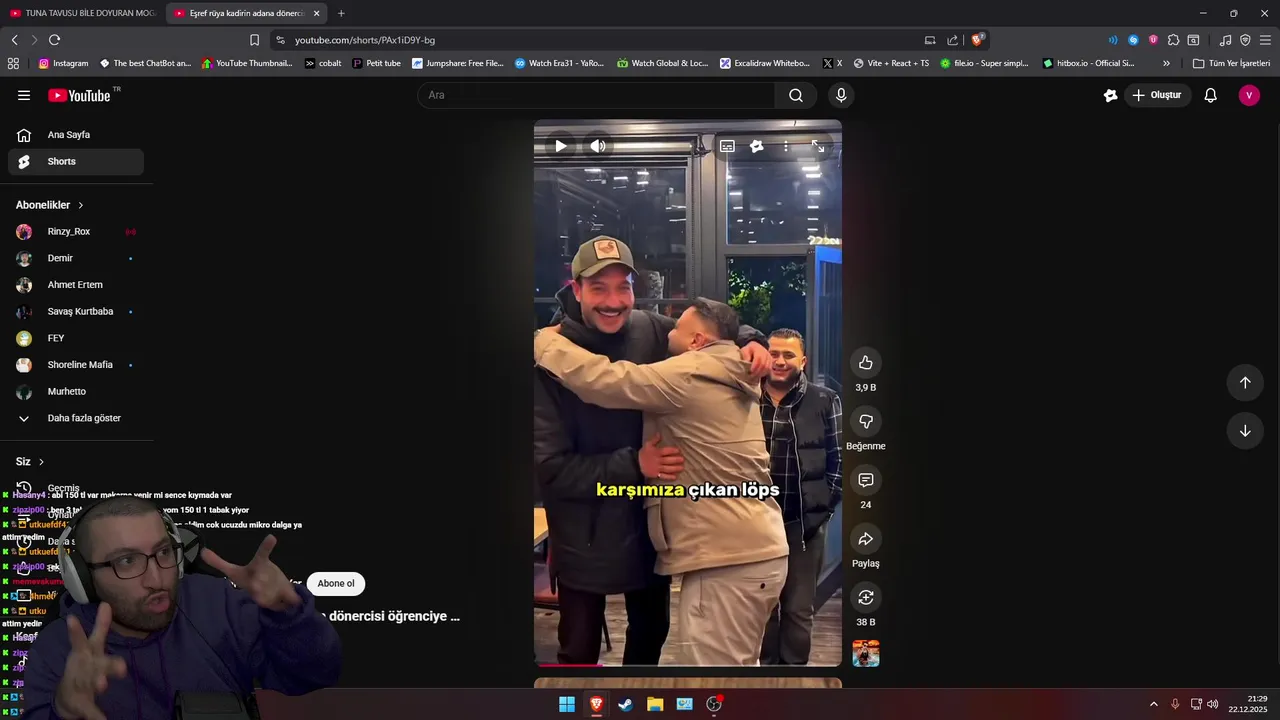
Task: Click the address bar URL
Action: (x=365, y=40)
